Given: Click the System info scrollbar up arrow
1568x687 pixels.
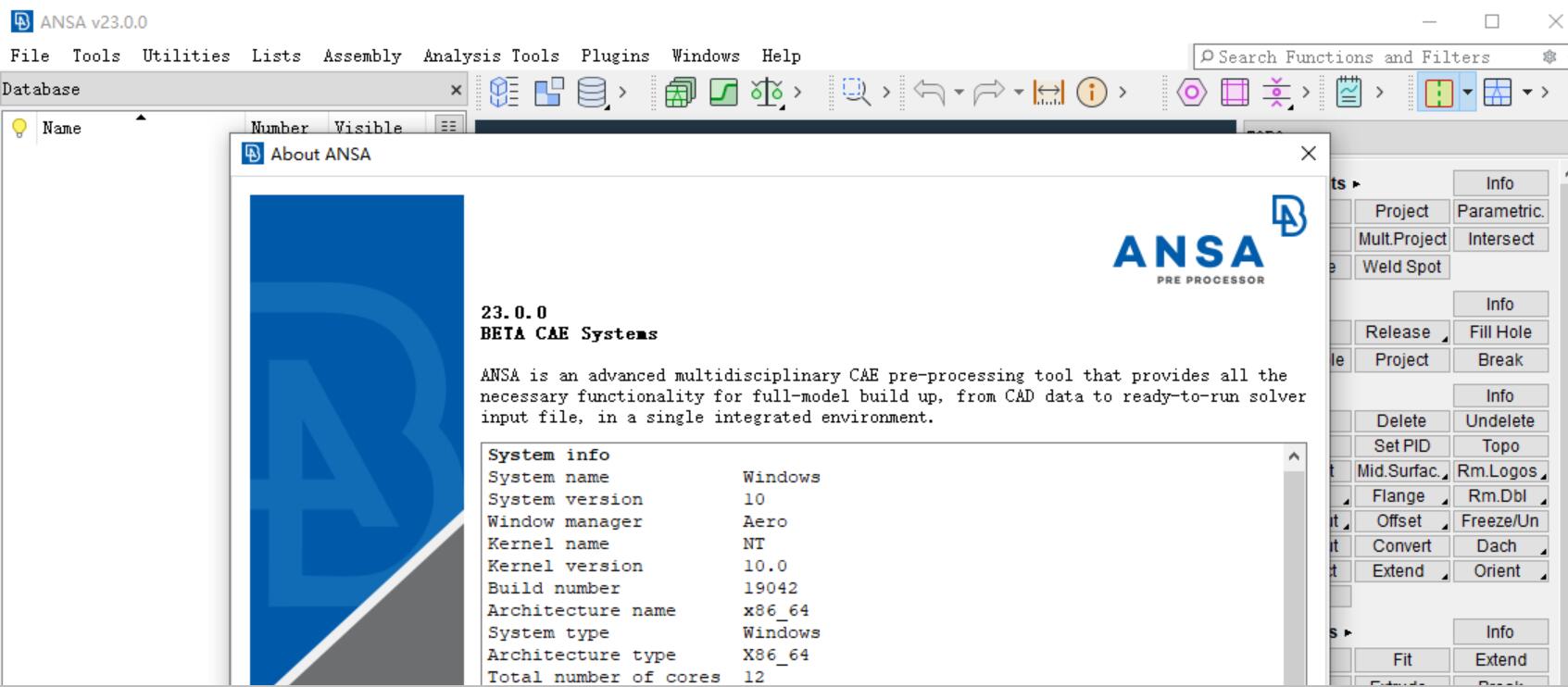Looking at the screenshot, I should tap(1294, 456).
